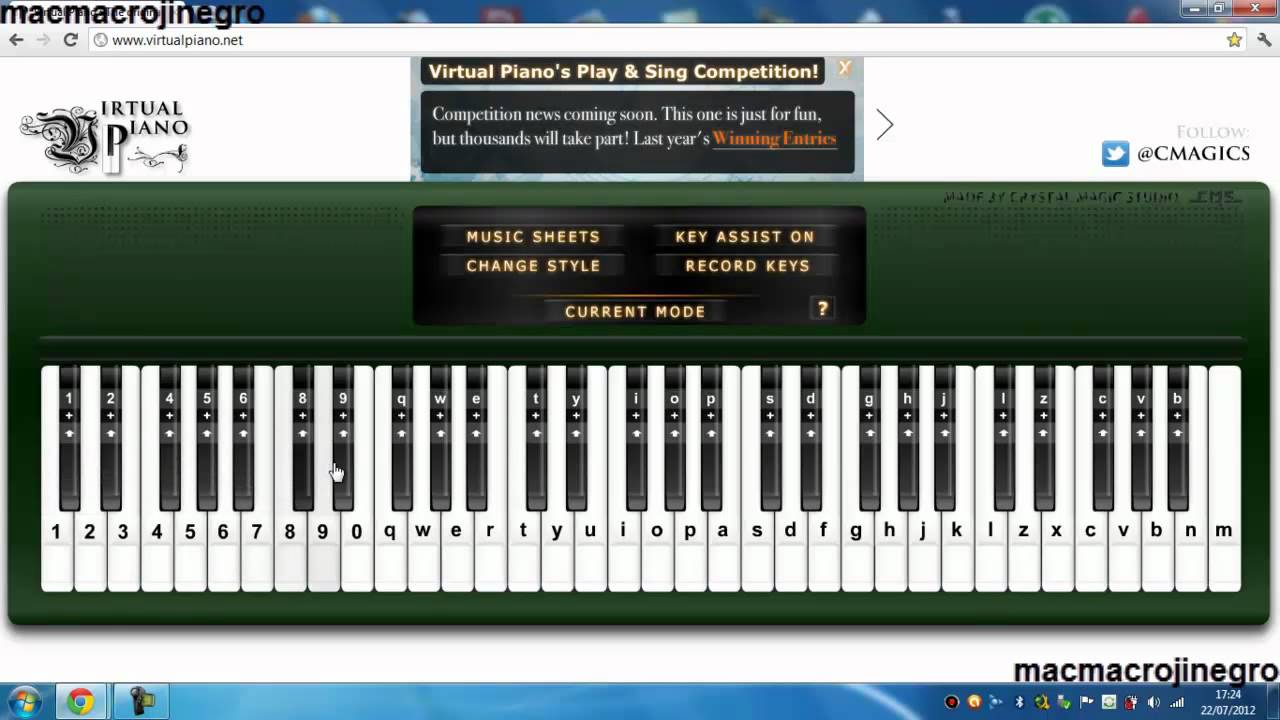The image size is (1280, 720).
Task: Play the black piano key labeled p
Action: click(x=711, y=438)
